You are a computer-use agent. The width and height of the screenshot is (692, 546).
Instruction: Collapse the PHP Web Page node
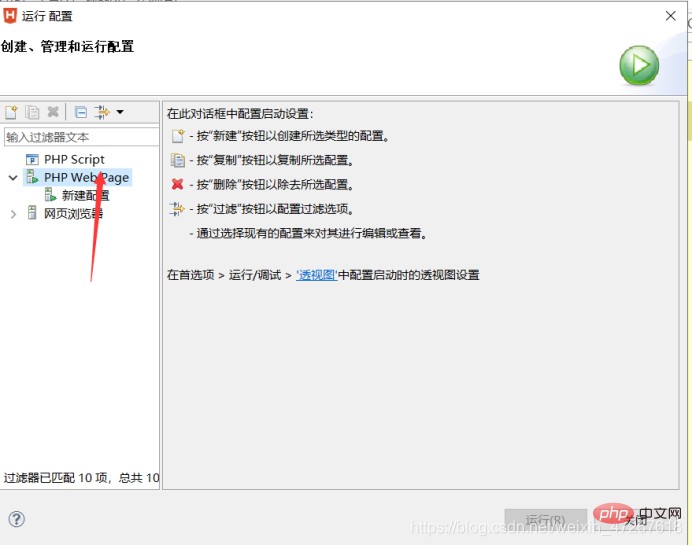click(13, 178)
